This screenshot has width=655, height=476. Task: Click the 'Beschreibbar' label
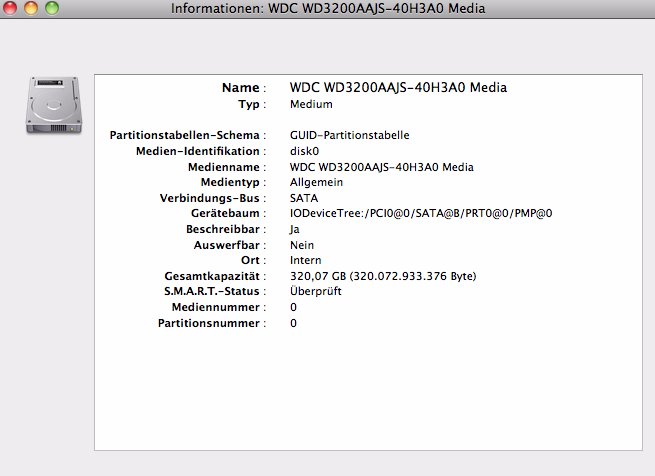pyautogui.click(x=223, y=229)
